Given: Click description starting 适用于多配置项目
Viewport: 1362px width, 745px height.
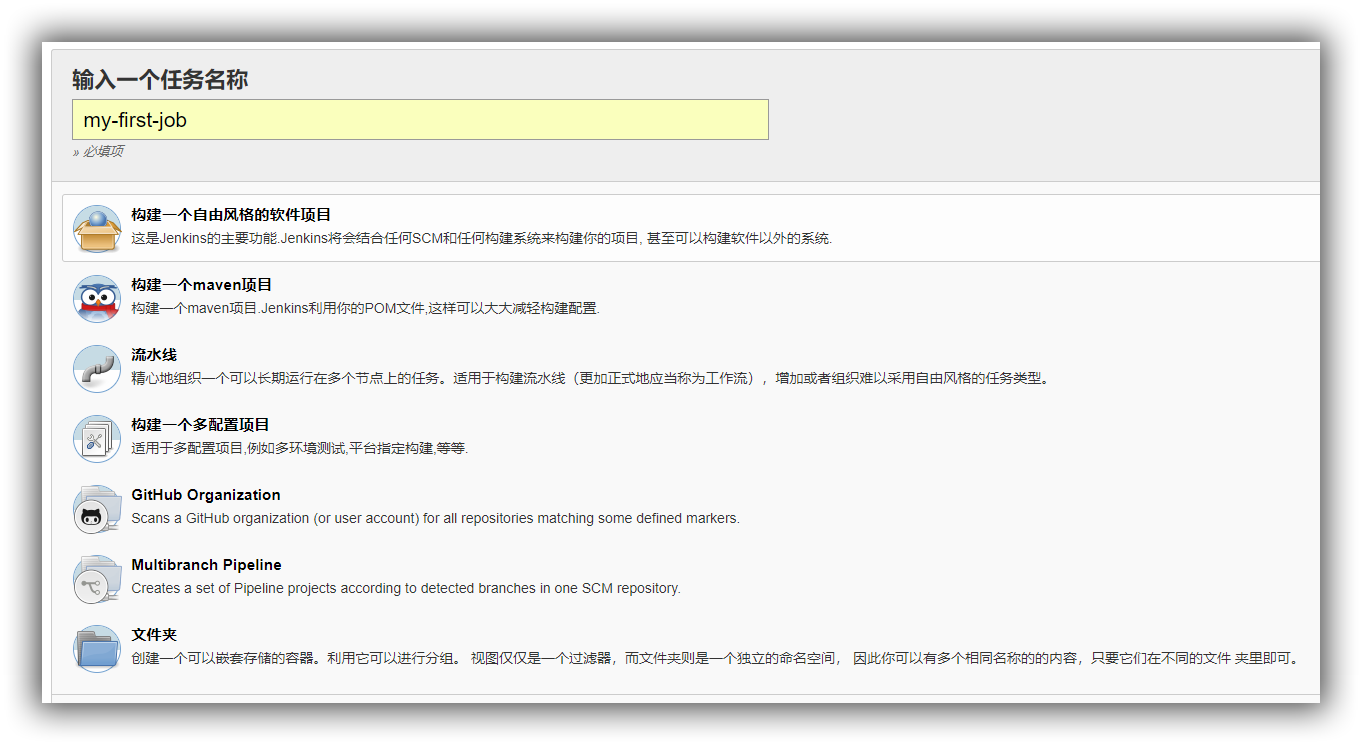Looking at the screenshot, I should tap(300, 449).
